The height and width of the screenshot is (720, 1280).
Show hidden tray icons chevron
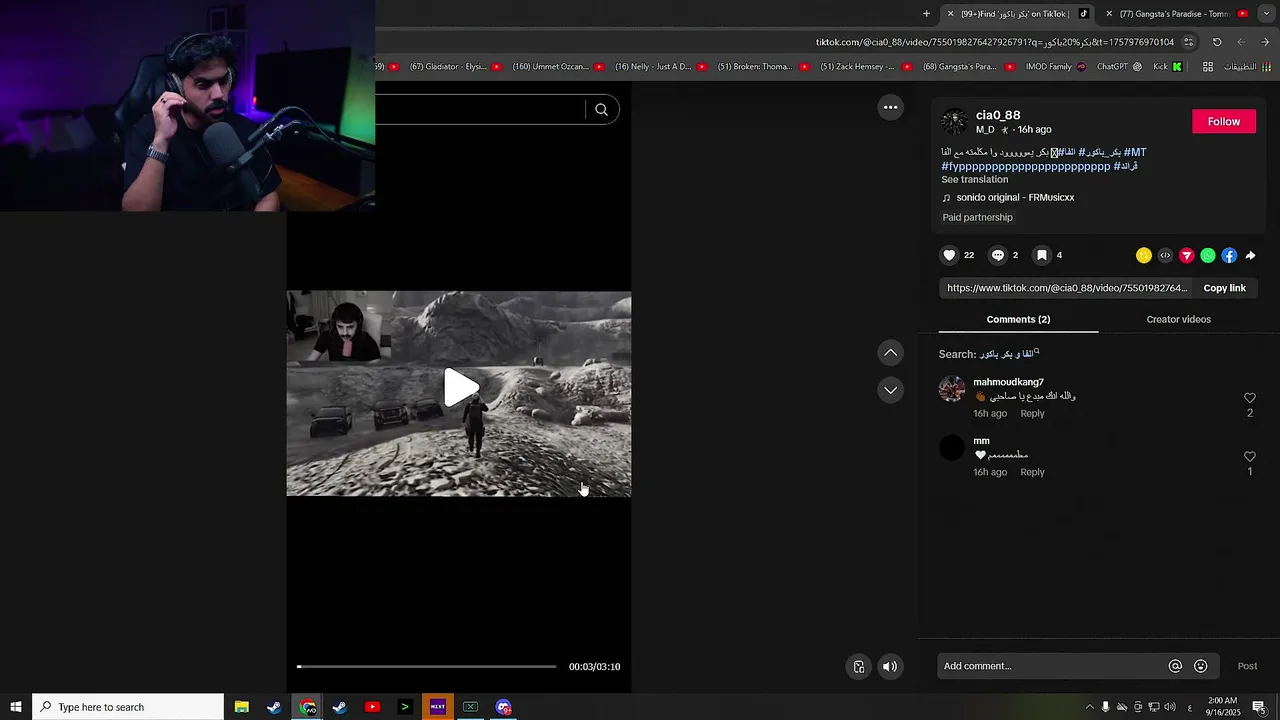(1089, 707)
